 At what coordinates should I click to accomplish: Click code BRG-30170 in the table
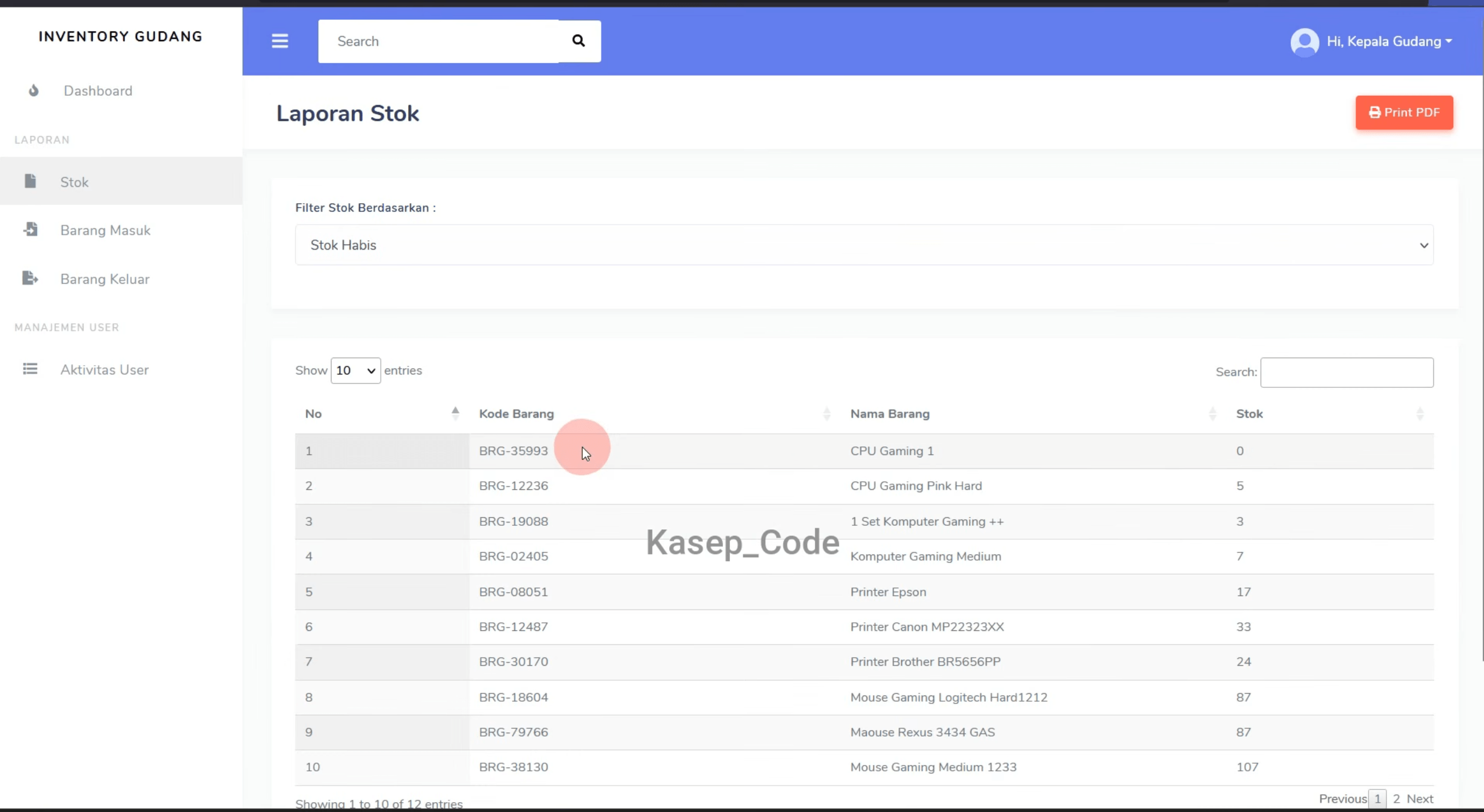513,662
